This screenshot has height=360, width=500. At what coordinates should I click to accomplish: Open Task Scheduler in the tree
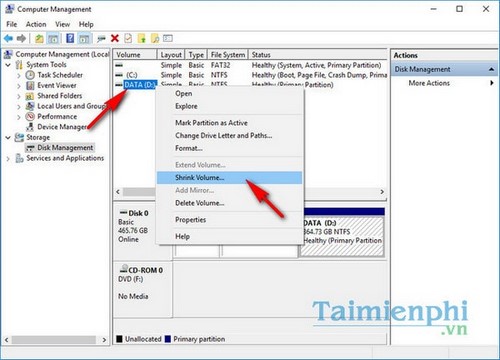click(60, 75)
